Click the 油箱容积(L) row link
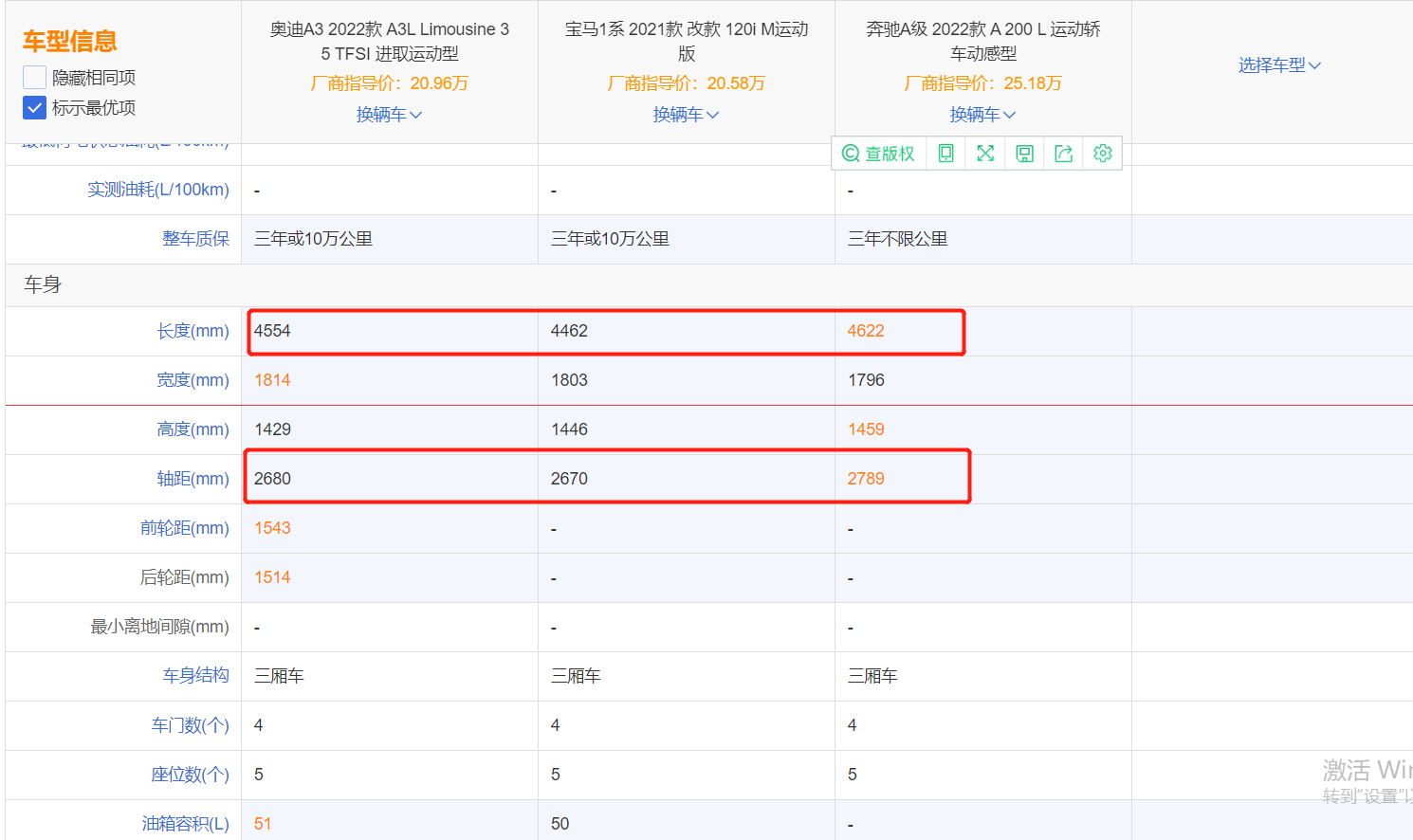1413x840 pixels. point(186,823)
